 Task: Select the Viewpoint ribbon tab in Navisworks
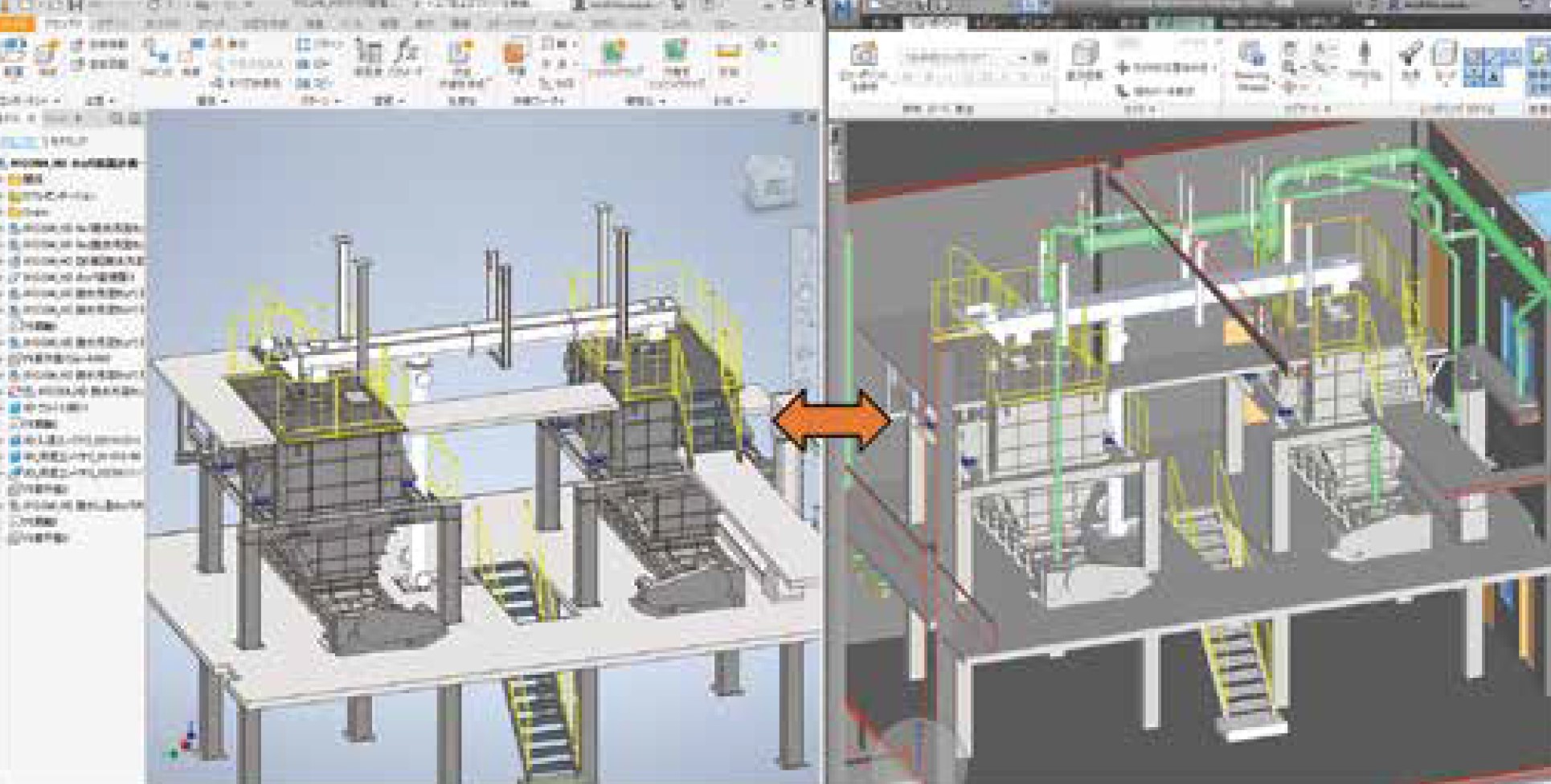pos(935,22)
